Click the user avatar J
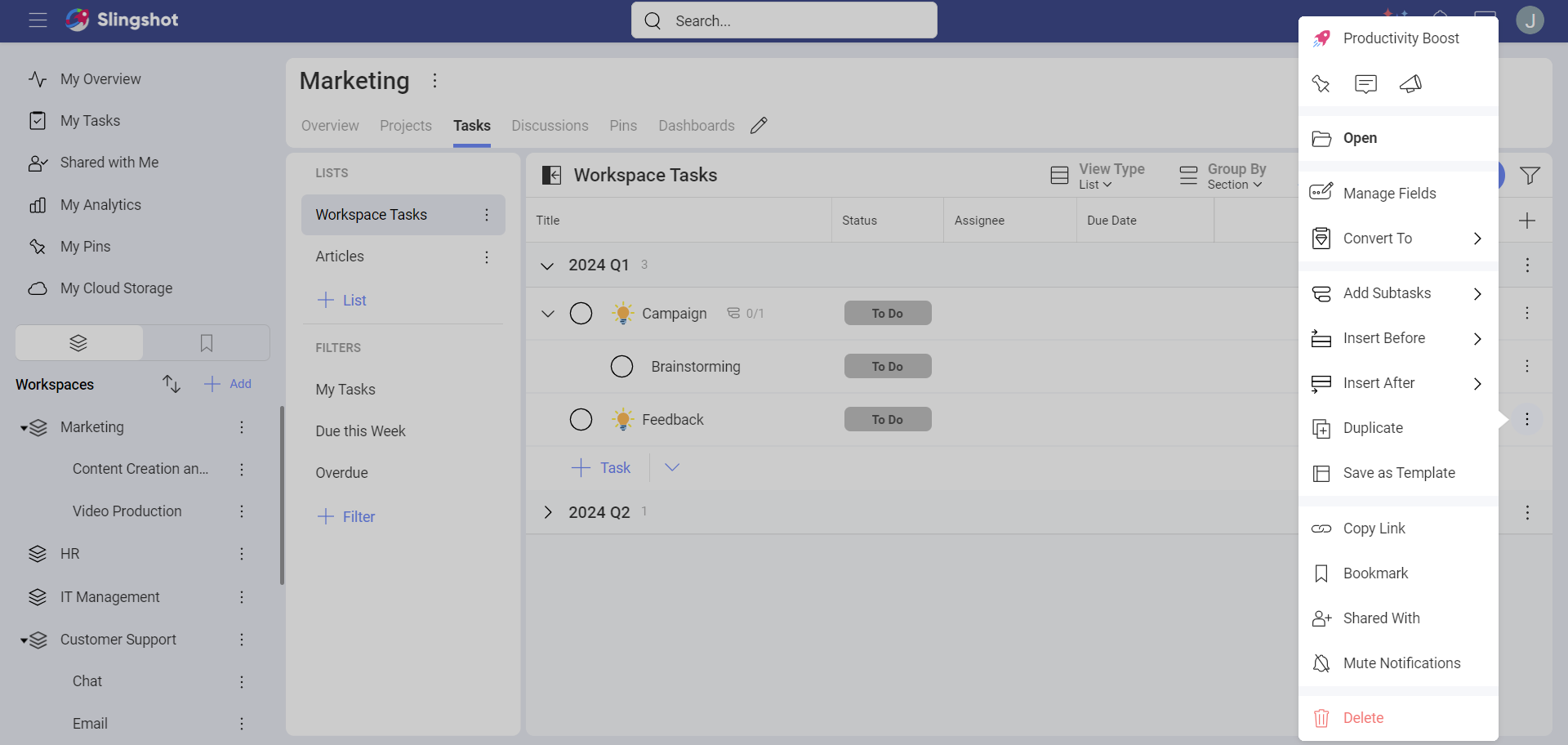Viewport: 1568px width, 745px height. (x=1530, y=20)
